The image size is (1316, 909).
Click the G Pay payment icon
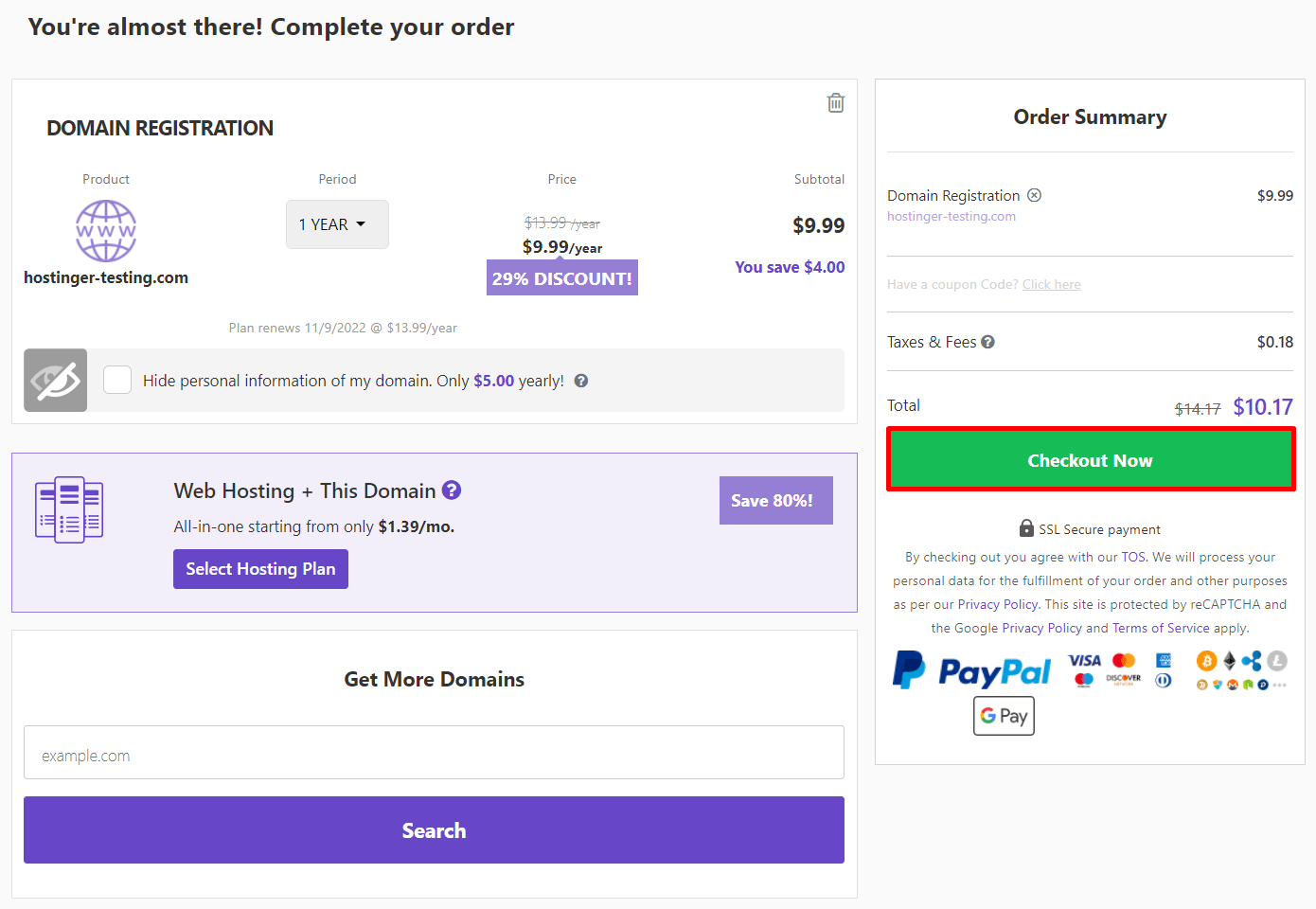(x=1004, y=716)
